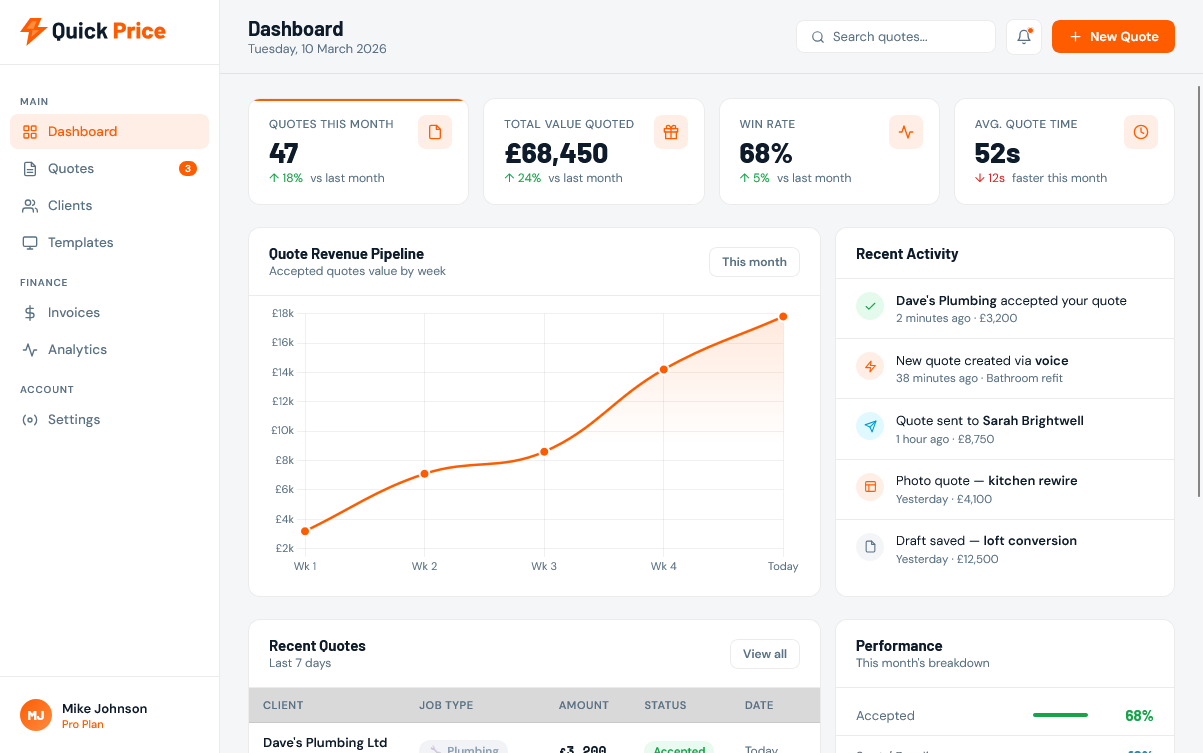Open the This month period selector
The image size is (1203, 753).
pos(754,262)
